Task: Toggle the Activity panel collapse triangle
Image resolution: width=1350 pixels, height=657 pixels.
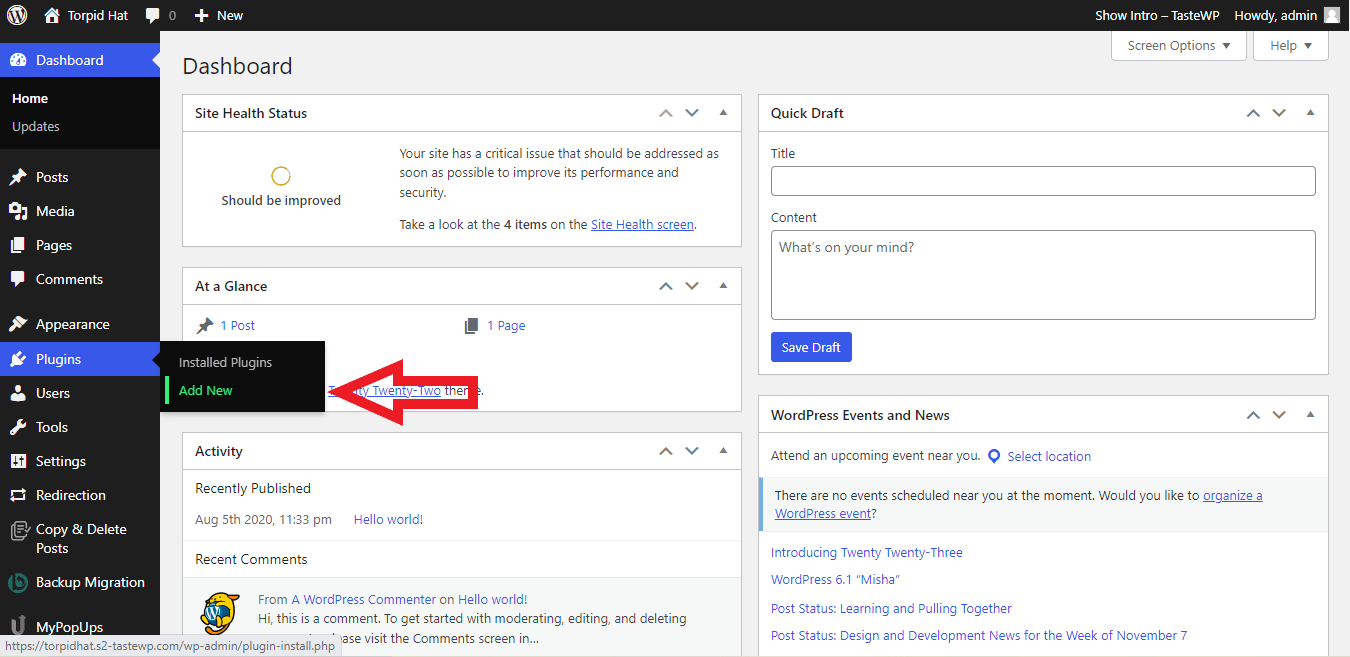Action: (723, 451)
